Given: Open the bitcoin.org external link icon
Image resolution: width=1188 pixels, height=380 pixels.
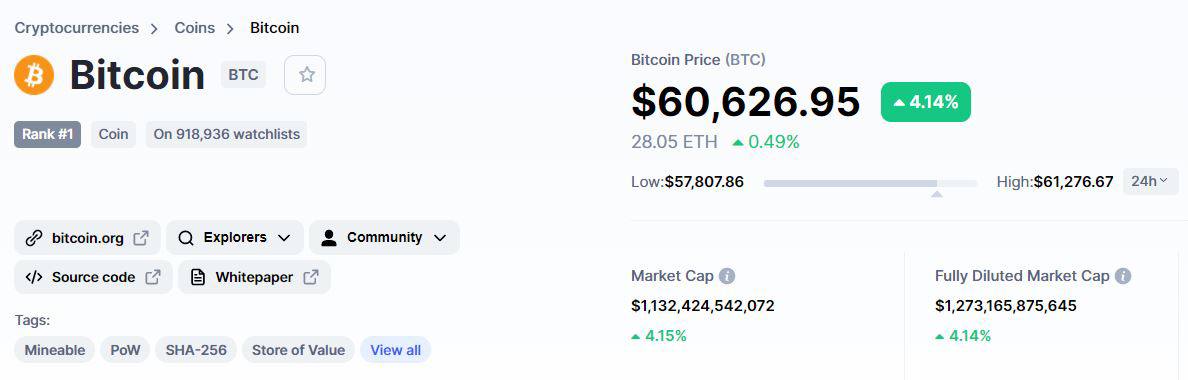Looking at the screenshot, I should [x=141, y=238].
